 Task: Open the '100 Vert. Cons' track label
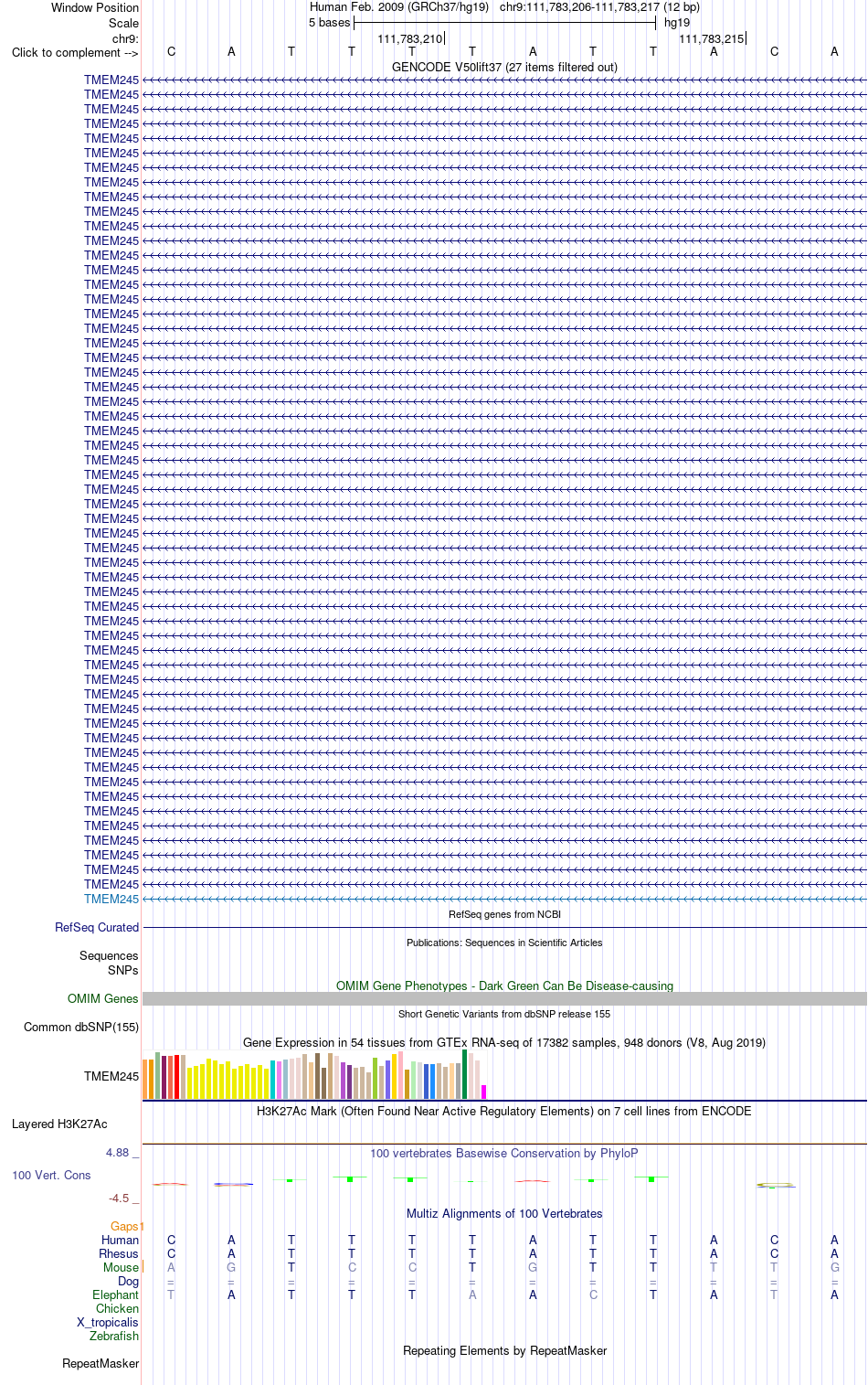tap(51, 1175)
